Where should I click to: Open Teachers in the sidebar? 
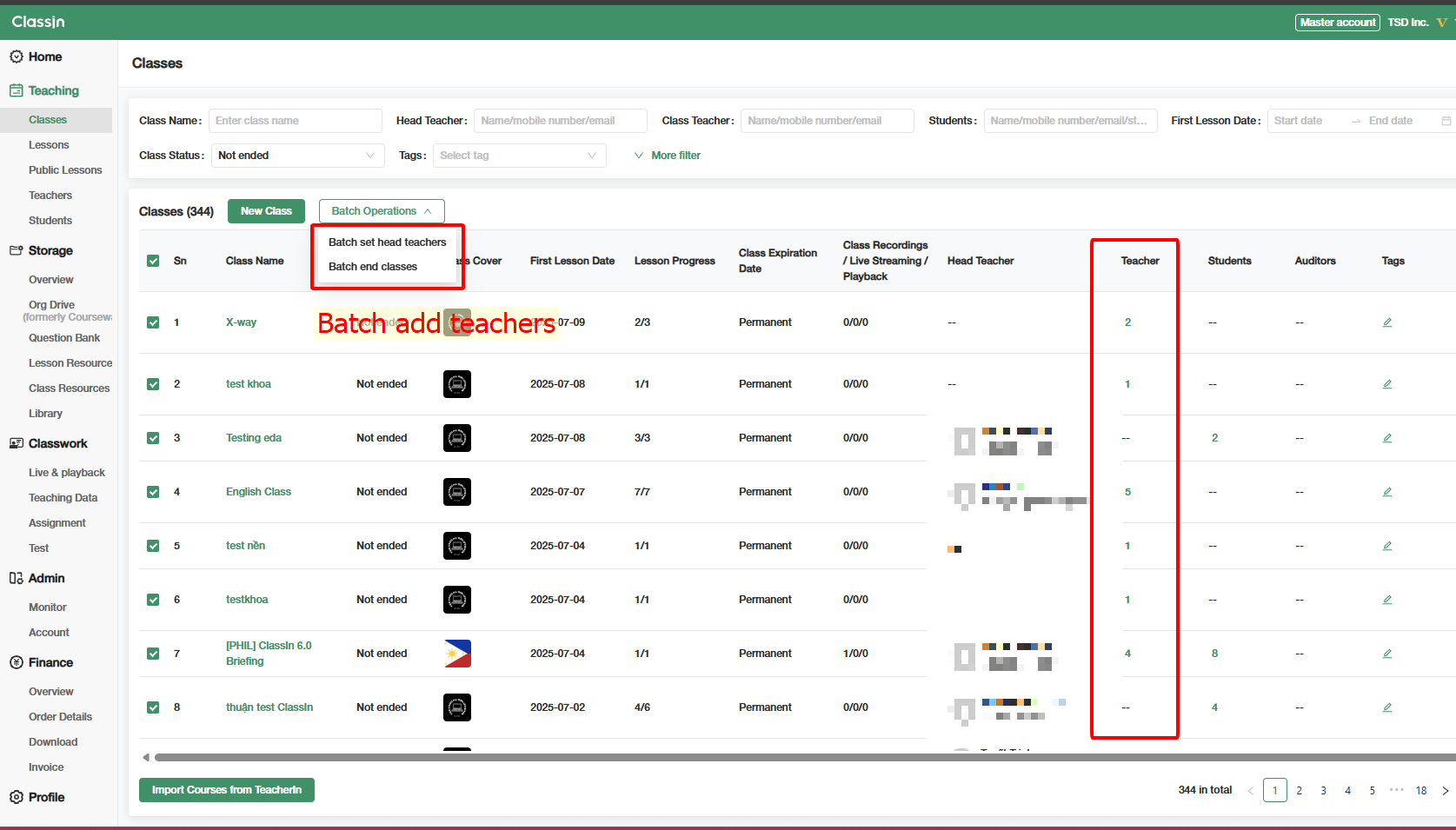point(50,196)
